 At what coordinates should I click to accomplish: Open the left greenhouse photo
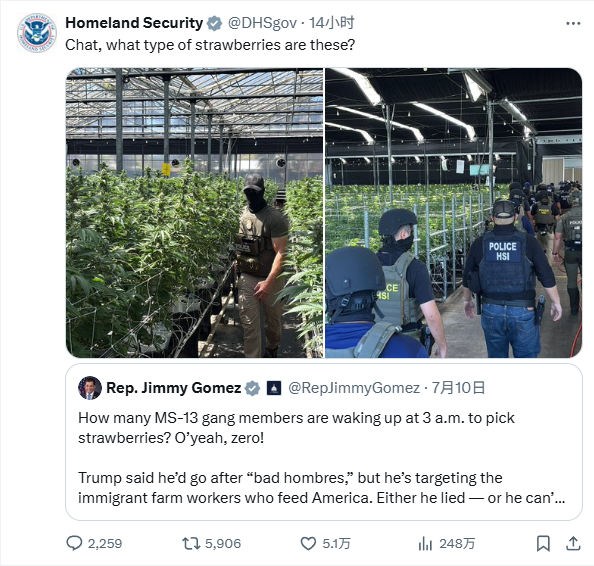click(x=194, y=213)
